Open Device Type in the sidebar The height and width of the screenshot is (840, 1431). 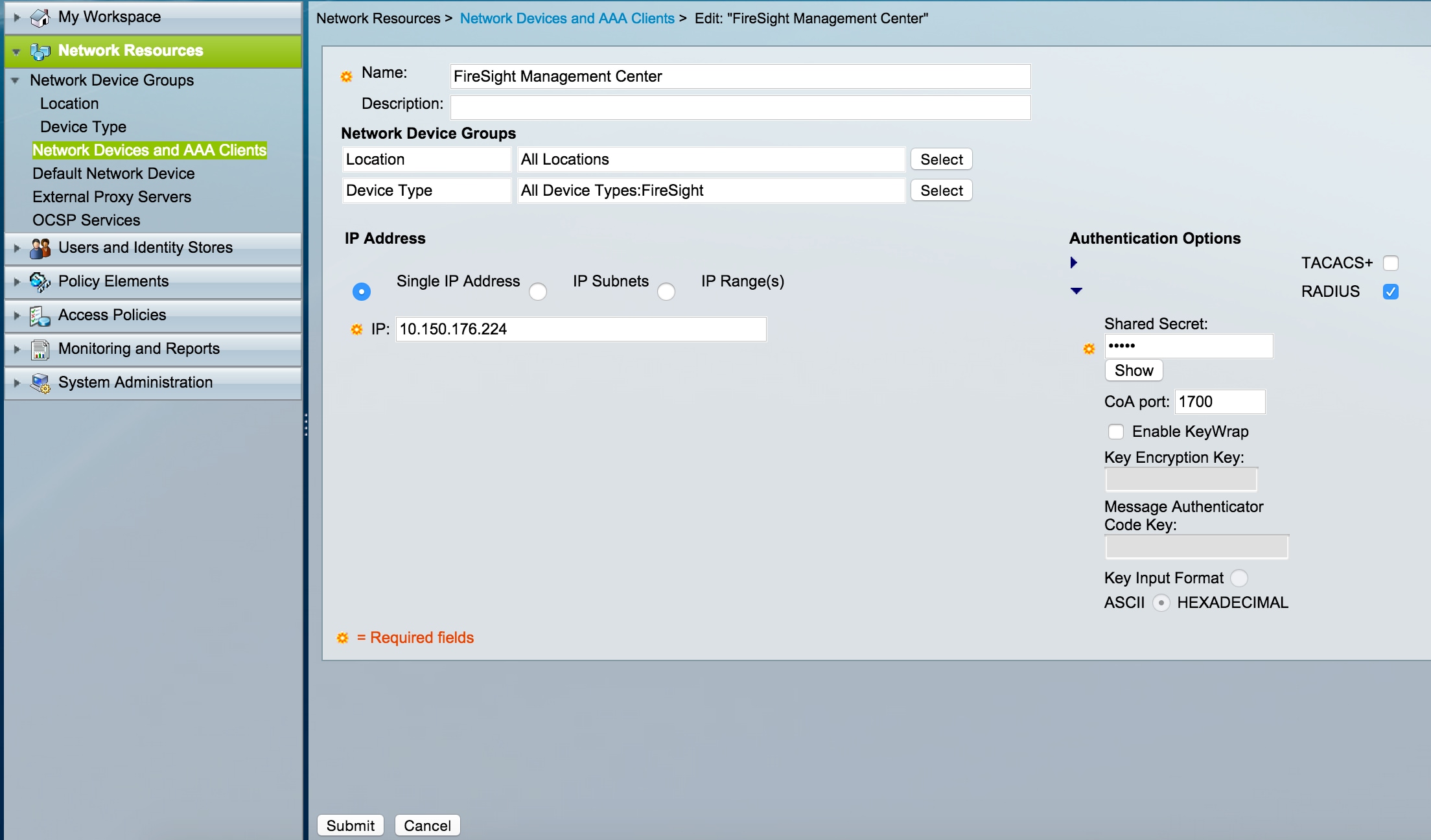pyautogui.click(x=83, y=127)
